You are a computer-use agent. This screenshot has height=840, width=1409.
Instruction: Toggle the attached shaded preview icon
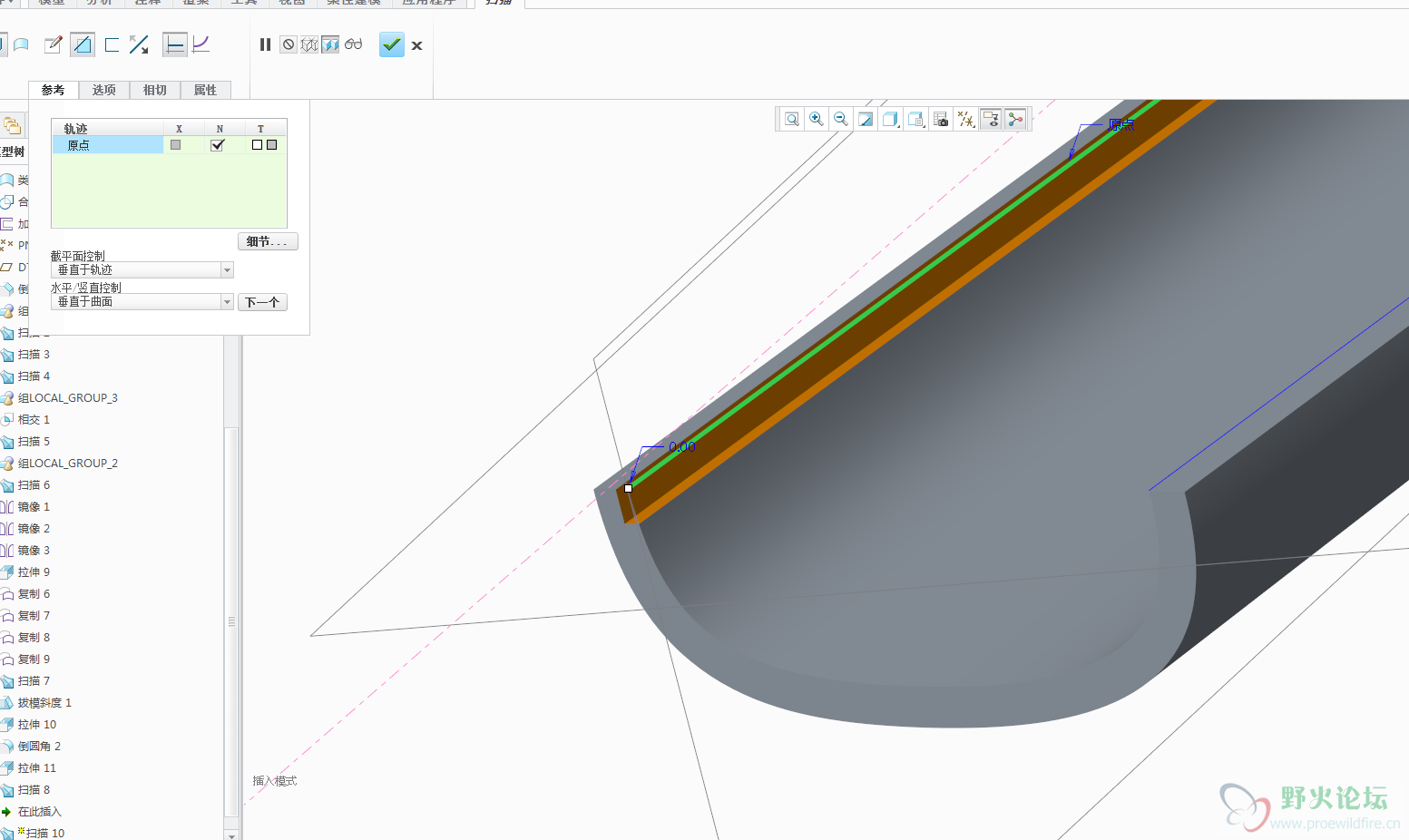tap(330, 44)
